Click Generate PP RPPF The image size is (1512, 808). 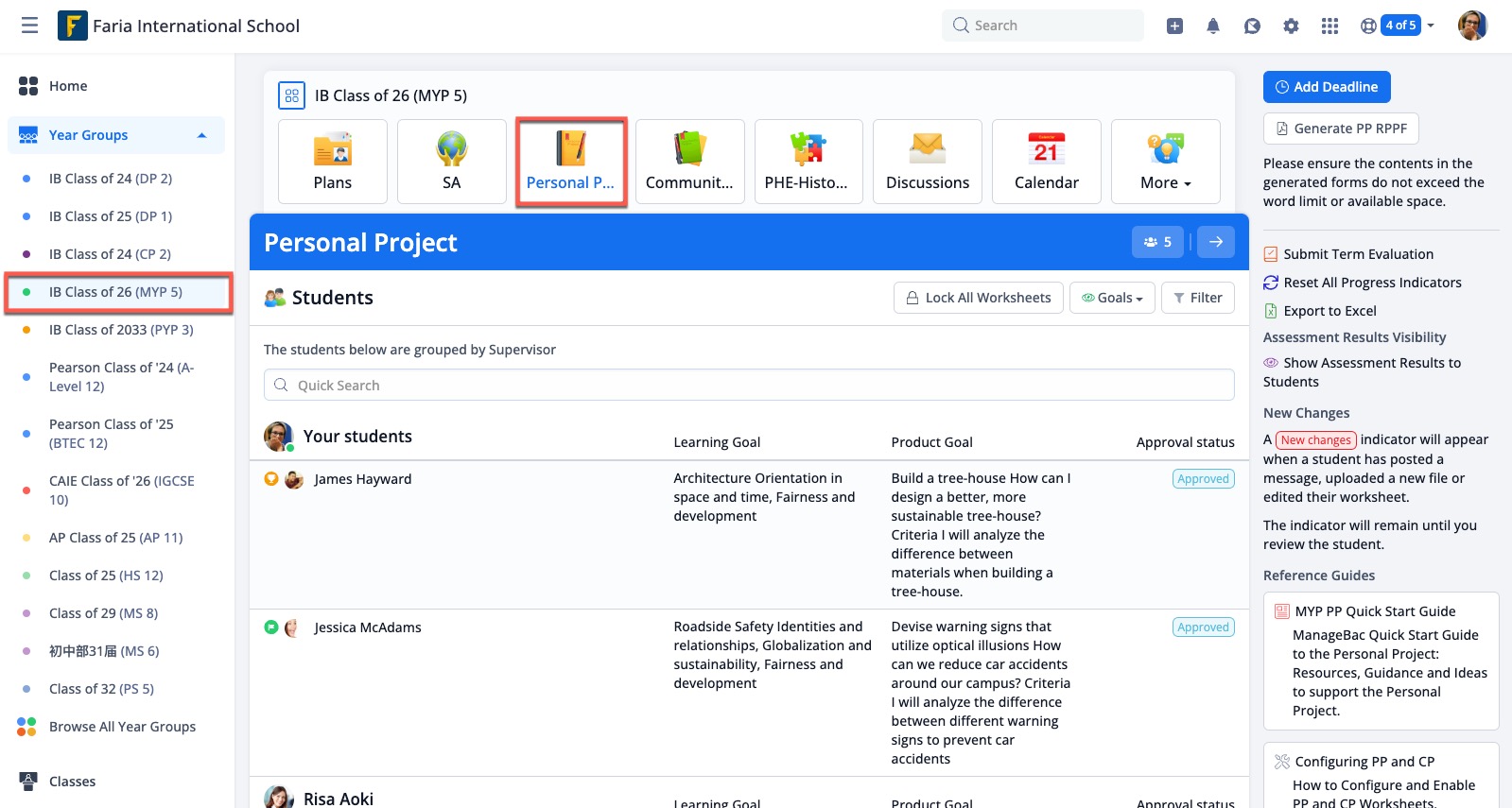(x=1341, y=129)
